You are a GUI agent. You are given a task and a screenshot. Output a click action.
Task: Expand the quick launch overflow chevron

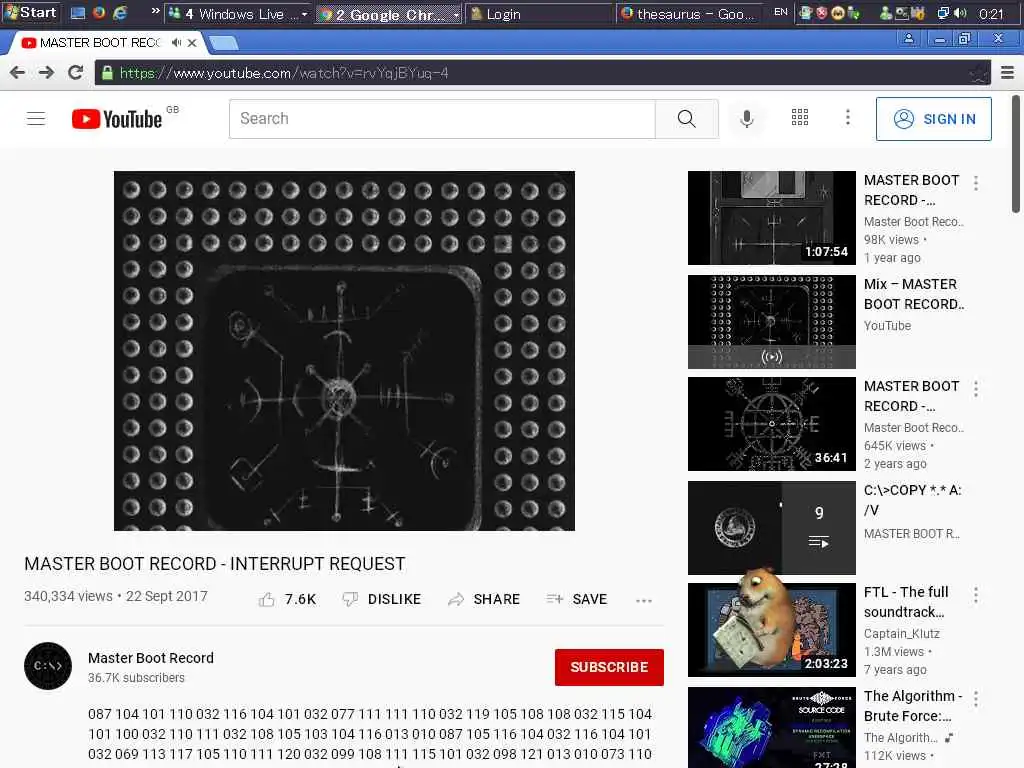pos(155,11)
